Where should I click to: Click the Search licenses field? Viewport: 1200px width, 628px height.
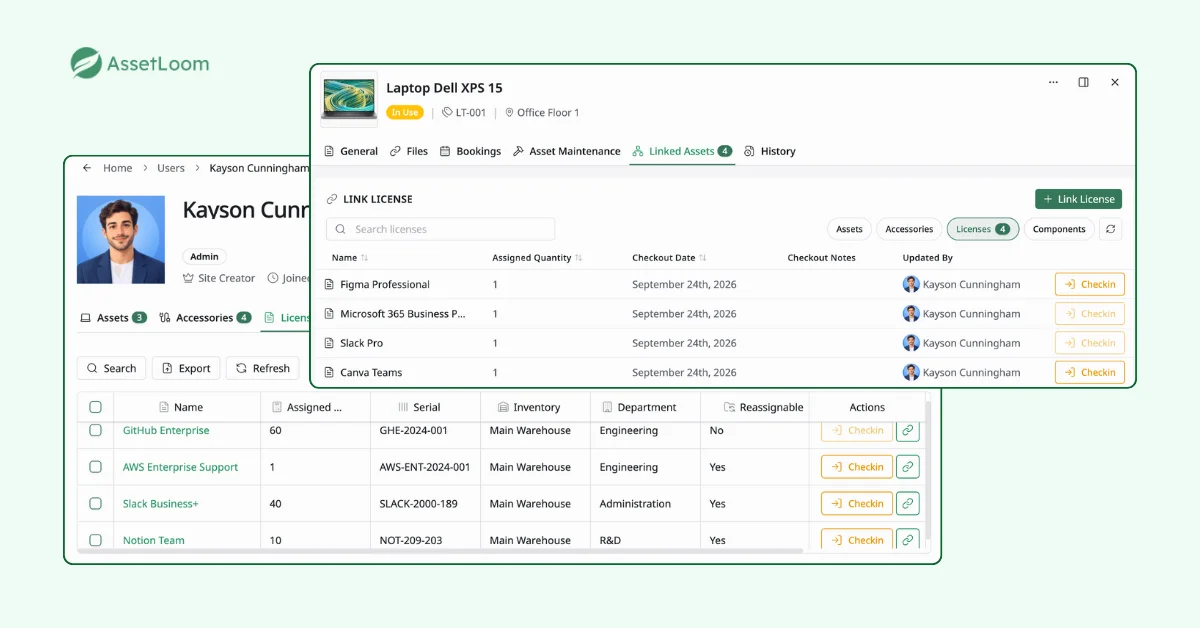[x=440, y=229]
